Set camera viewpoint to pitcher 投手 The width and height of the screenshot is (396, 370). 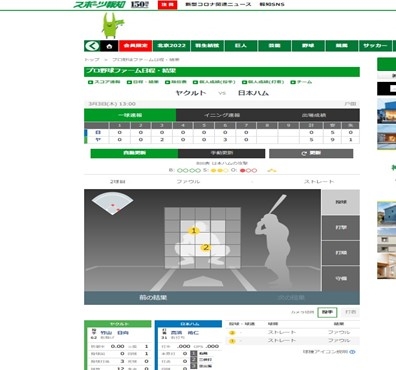pos(327,312)
